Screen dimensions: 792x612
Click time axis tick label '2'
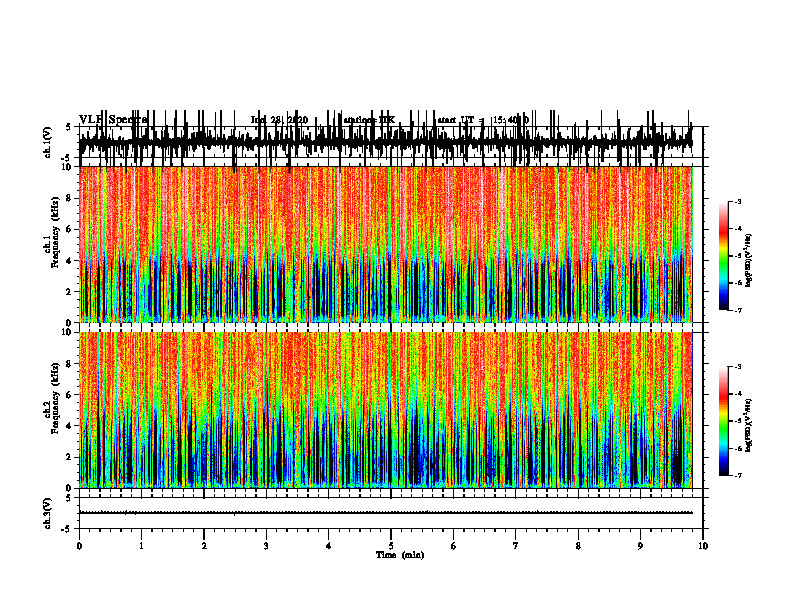pos(204,546)
